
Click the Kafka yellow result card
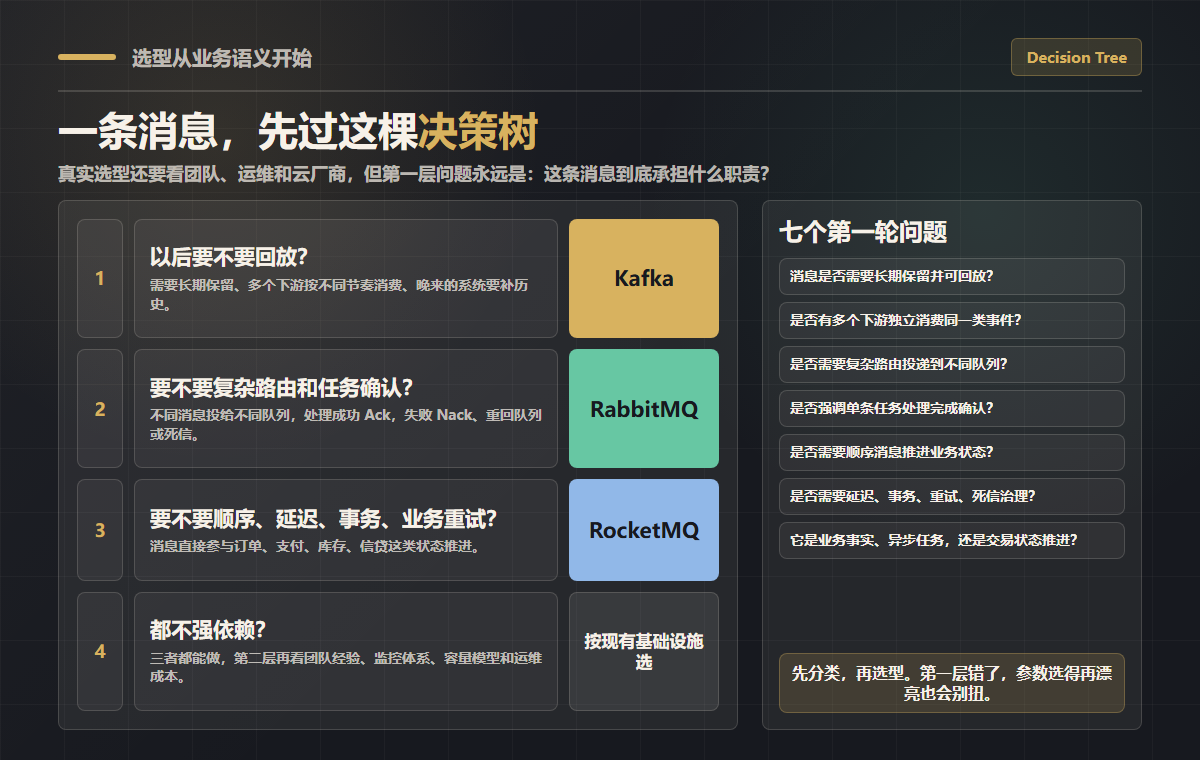644,278
